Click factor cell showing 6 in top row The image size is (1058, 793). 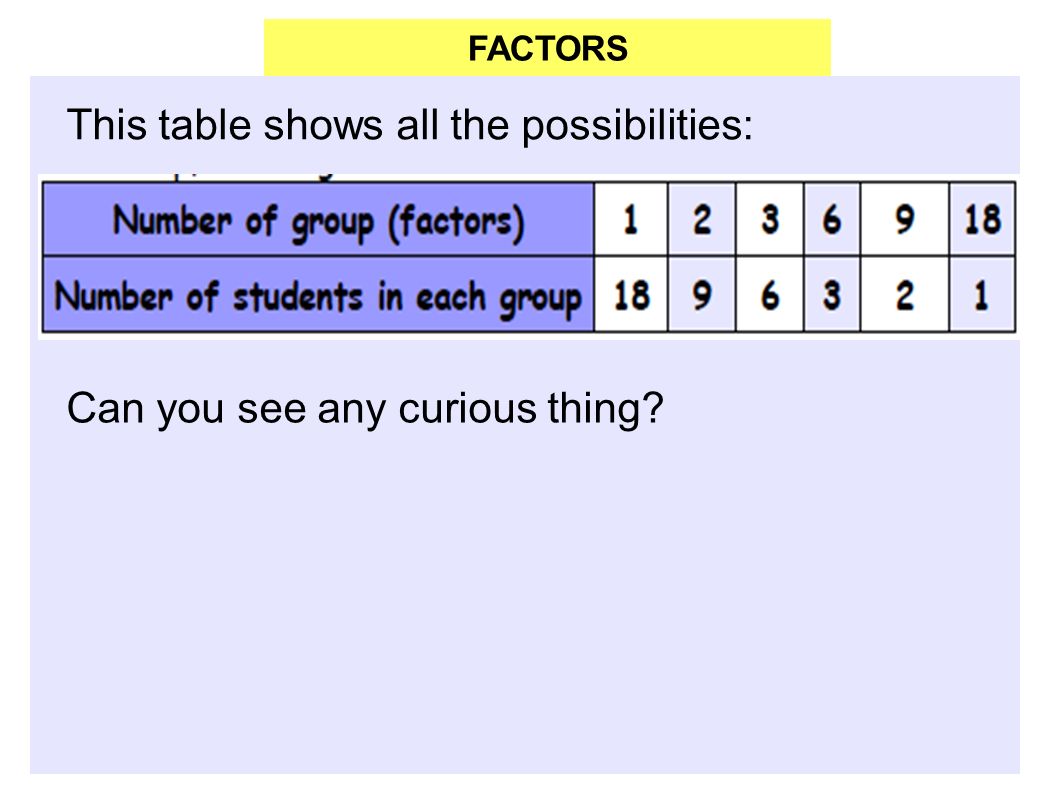pos(832,219)
